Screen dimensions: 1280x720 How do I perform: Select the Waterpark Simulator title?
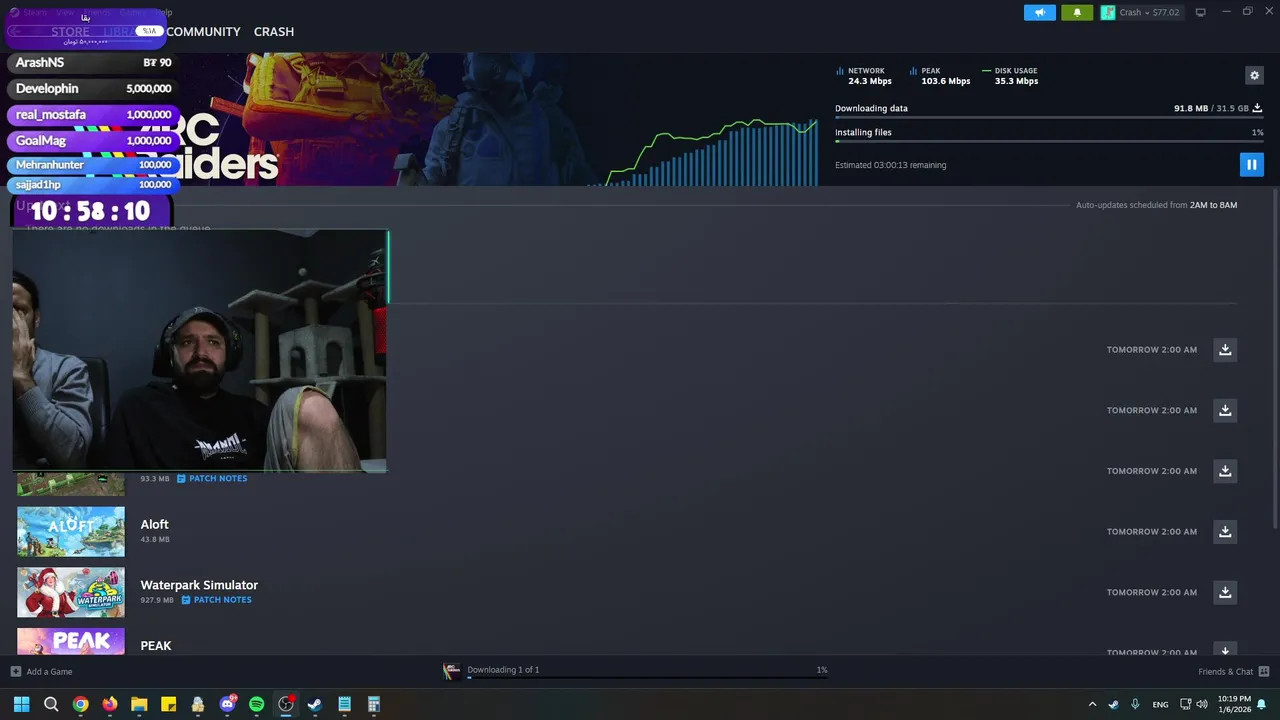199,585
